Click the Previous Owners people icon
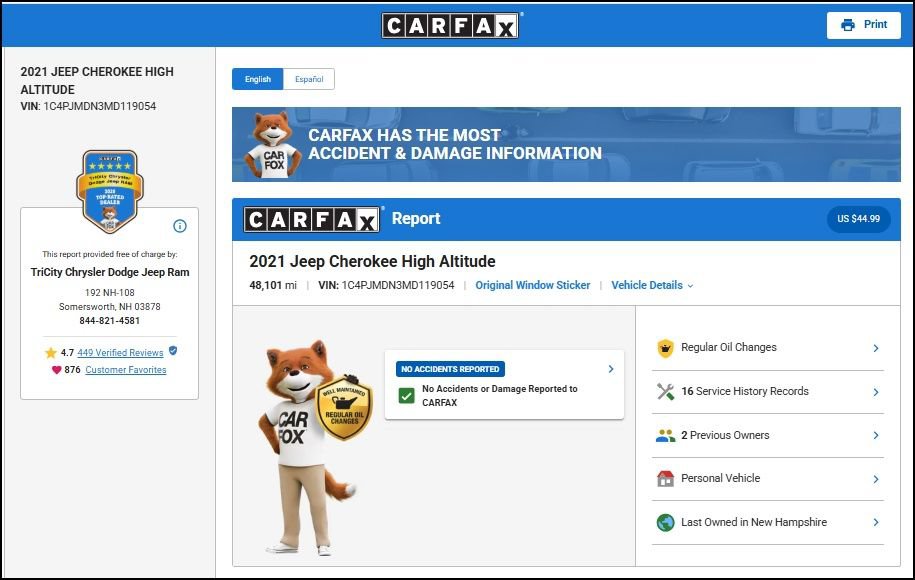Screen dimensions: 915x580 (665, 435)
